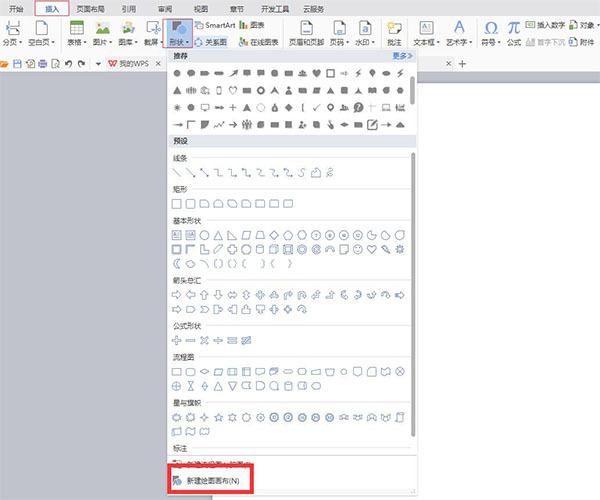Switch to the 视图 View tab
The image size is (600, 500).
pyautogui.click(x=201, y=9)
